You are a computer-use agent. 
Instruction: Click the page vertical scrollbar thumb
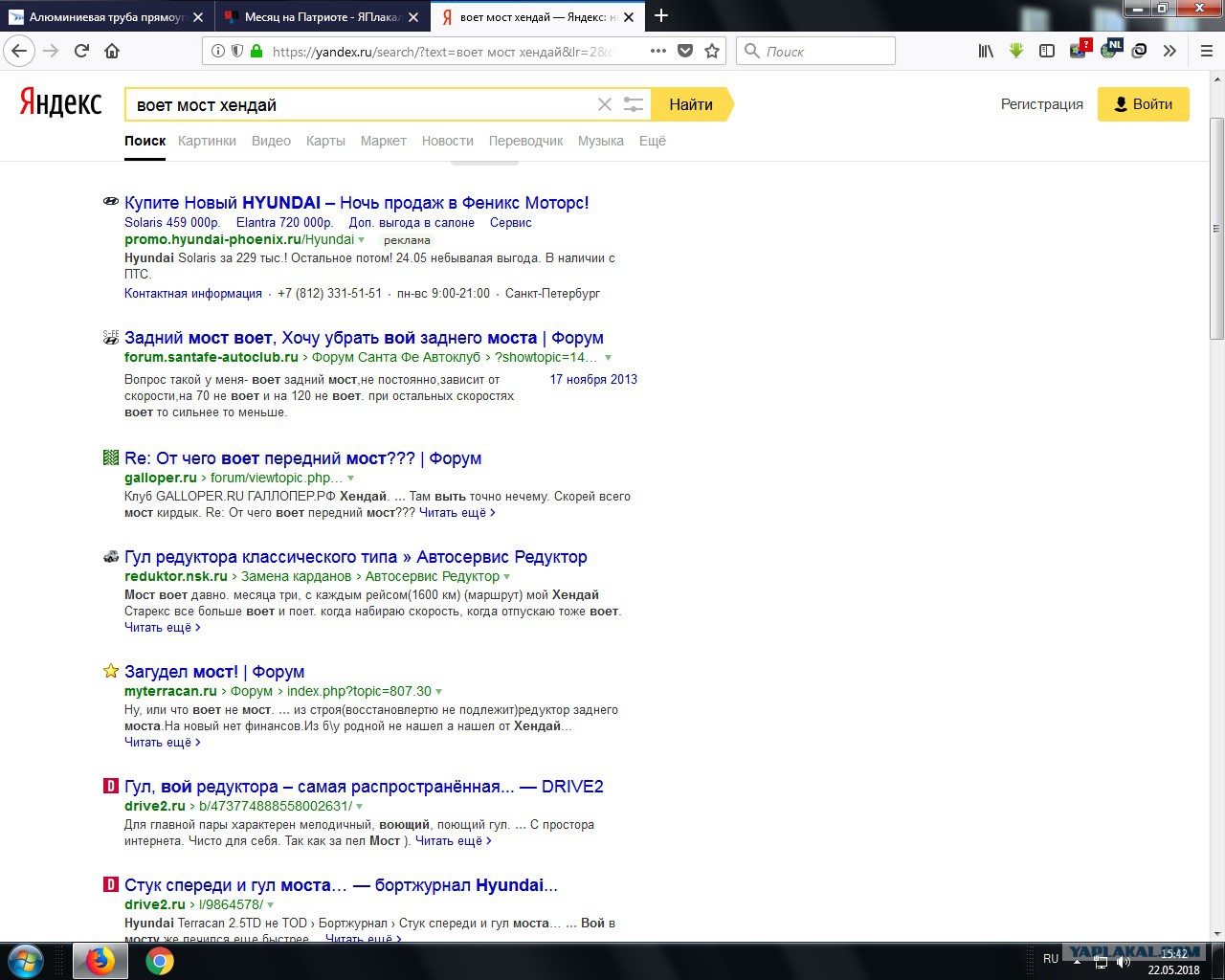pos(1216,228)
